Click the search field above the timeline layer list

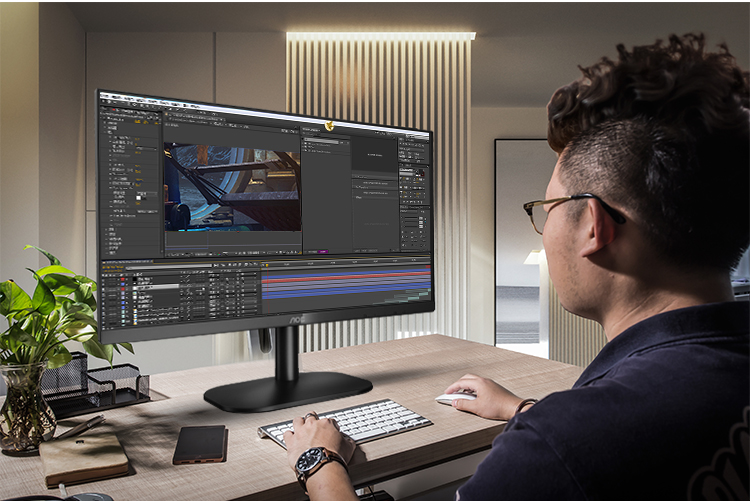(168, 266)
